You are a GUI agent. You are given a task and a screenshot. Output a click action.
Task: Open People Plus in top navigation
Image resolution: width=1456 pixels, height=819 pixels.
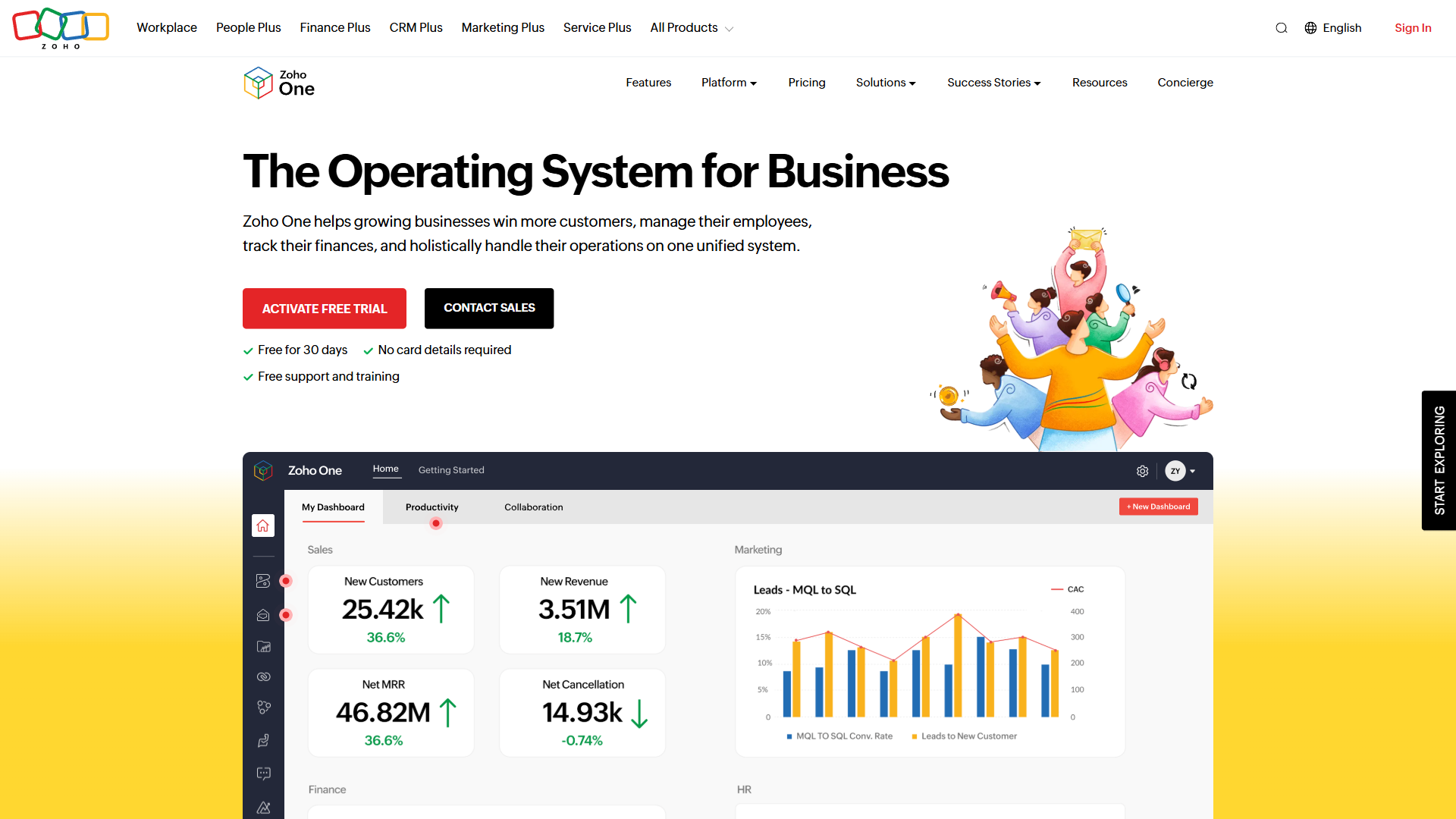pos(249,28)
